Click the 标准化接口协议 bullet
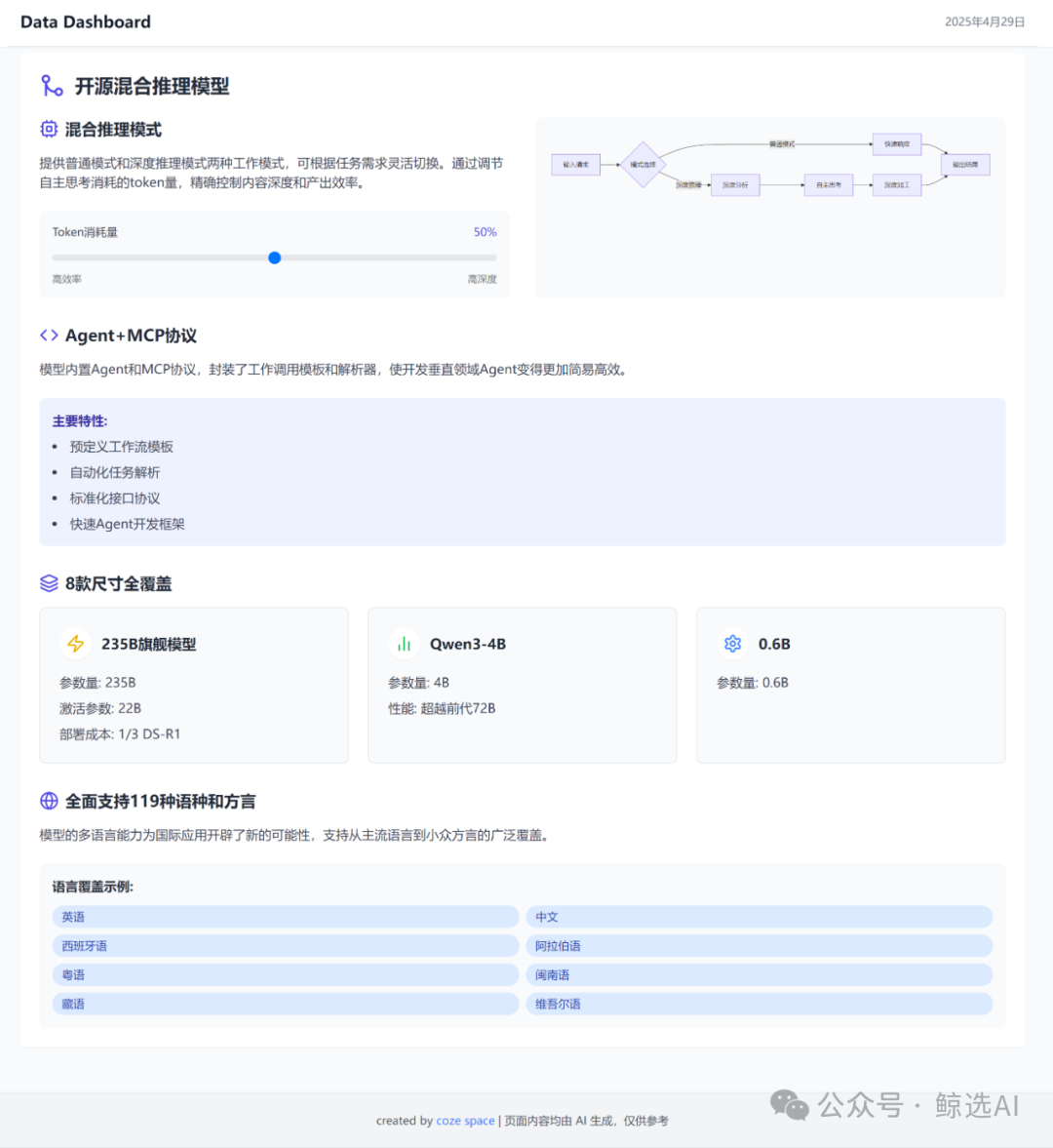The width and height of the screenshot is (1053, 1148). coord(115,497)
